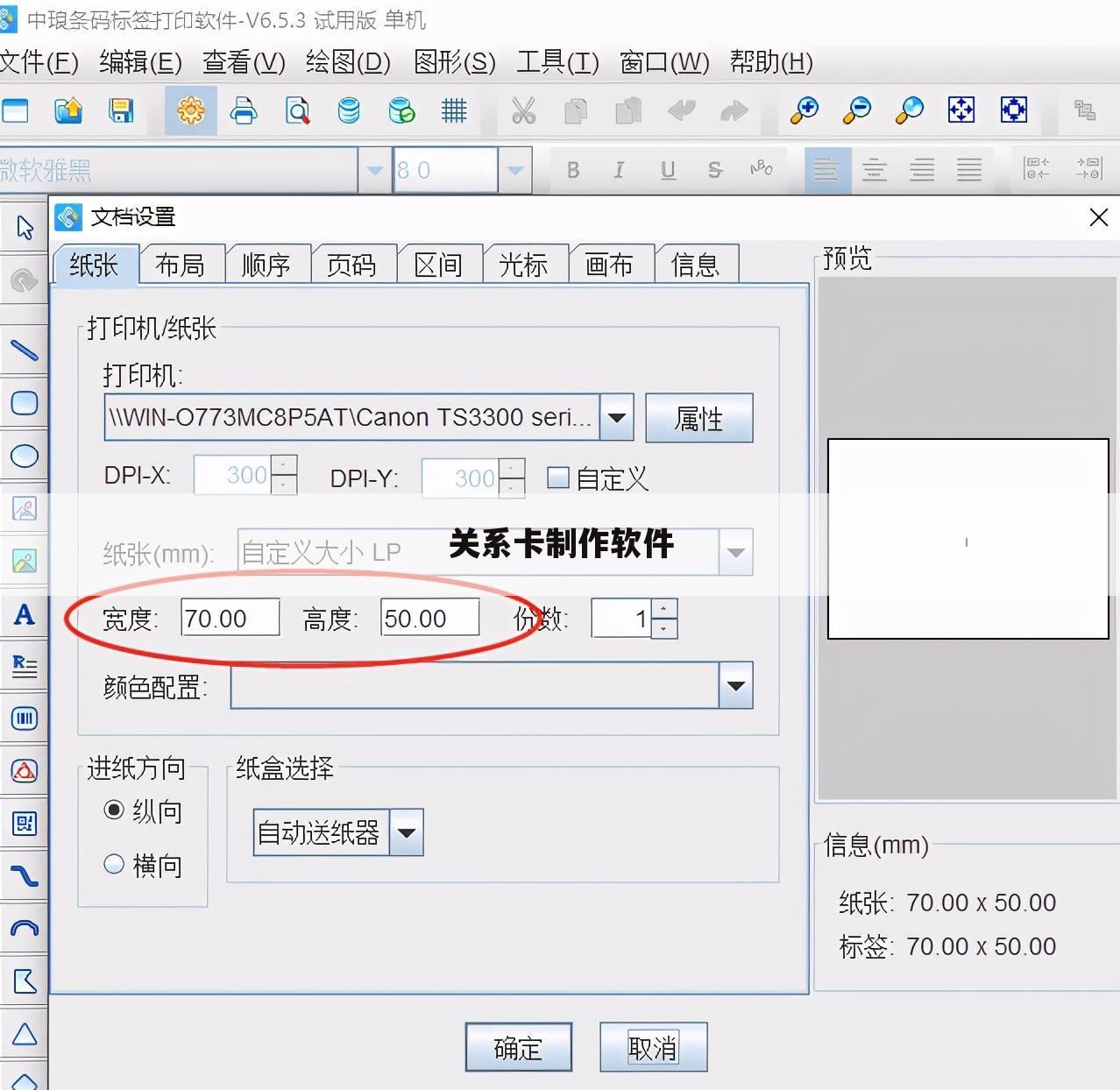This screenshot has height=1090, width=1120.
Task: Toggle underline U formatting button
Action: tap(668, 170)
